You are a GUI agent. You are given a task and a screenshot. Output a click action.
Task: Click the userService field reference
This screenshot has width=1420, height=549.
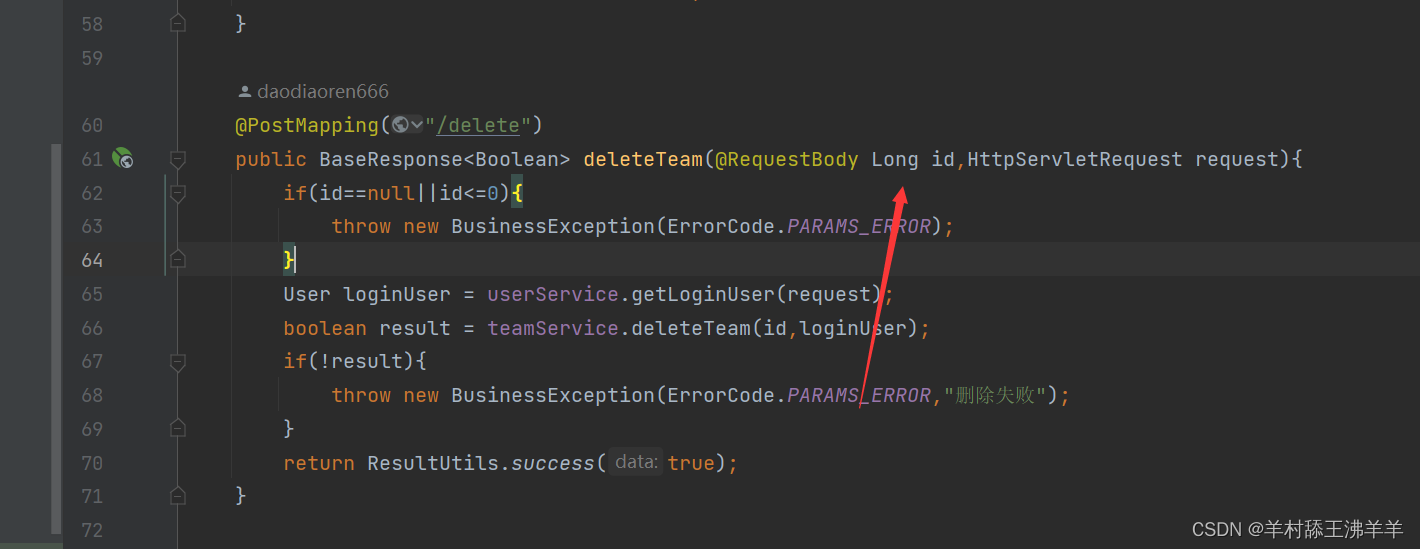click(553, 294)
